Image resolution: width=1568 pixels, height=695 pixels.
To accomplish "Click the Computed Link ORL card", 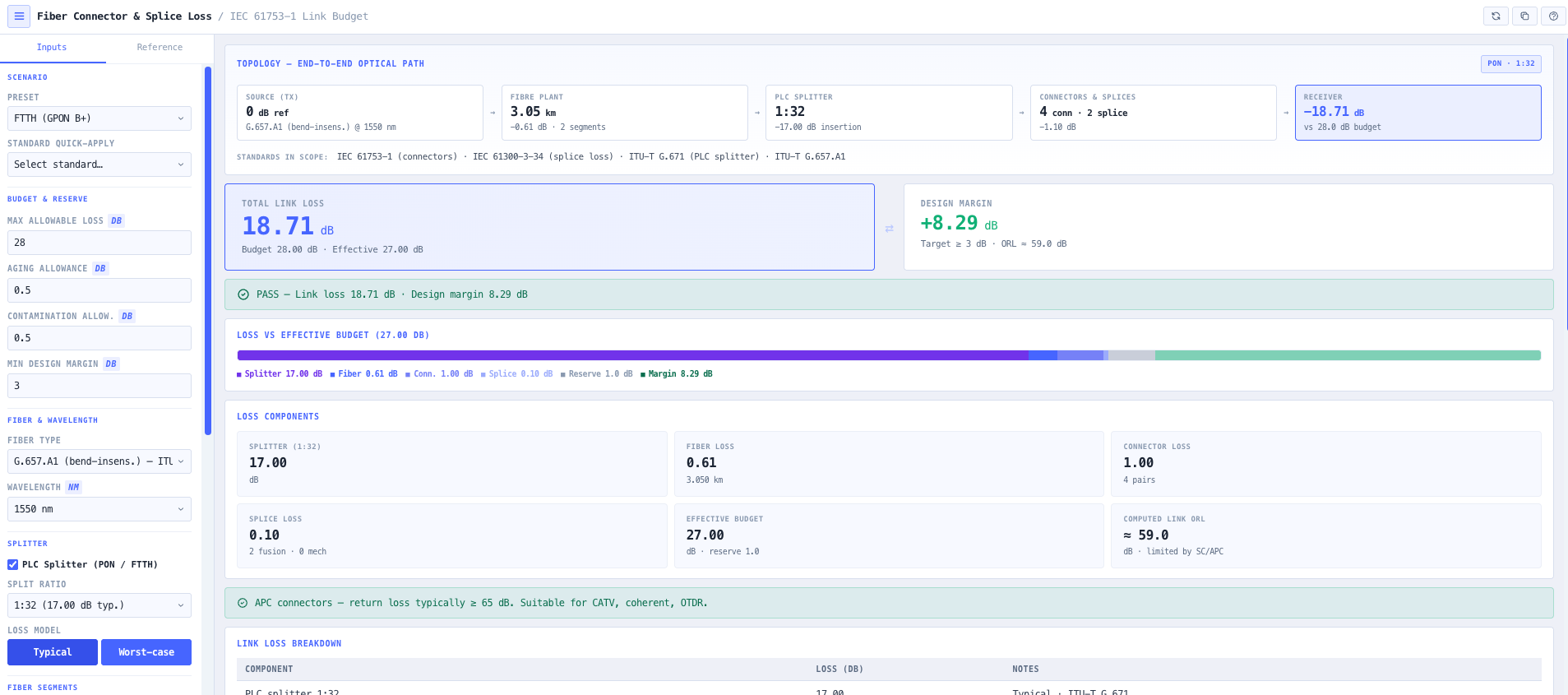I will click(1326, 535).
